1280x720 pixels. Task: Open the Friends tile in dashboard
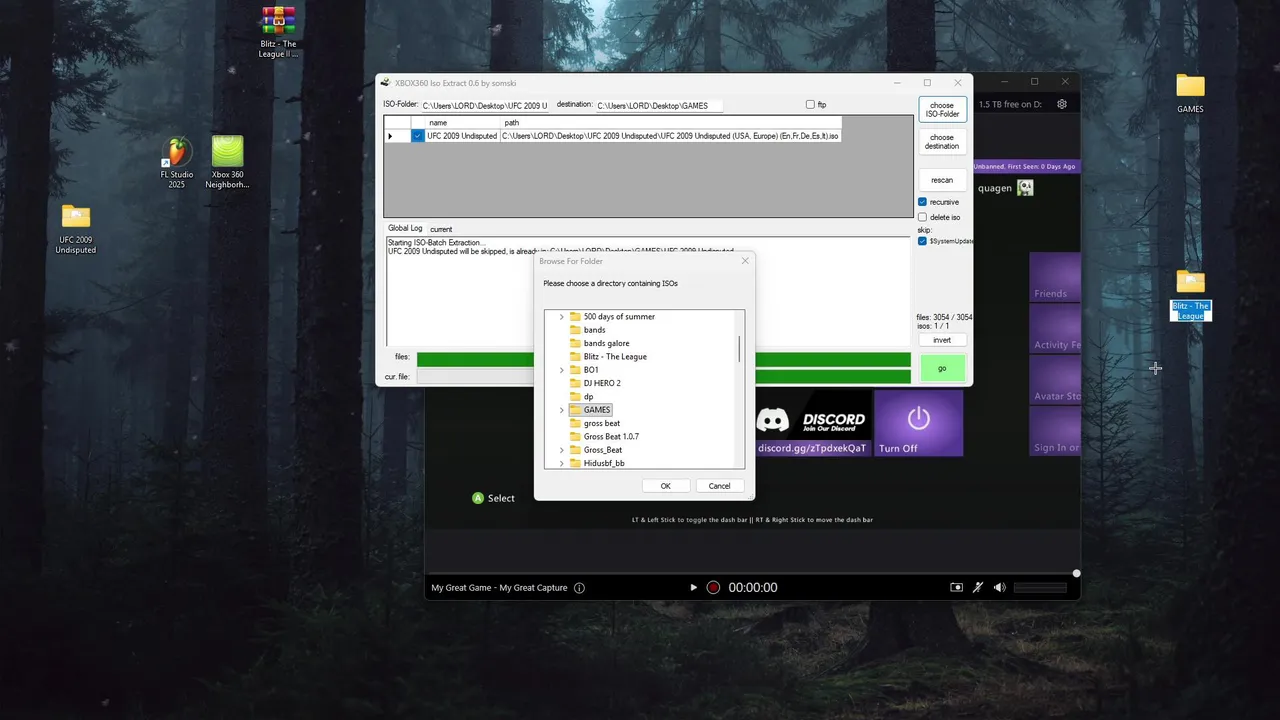(1055, 277)
